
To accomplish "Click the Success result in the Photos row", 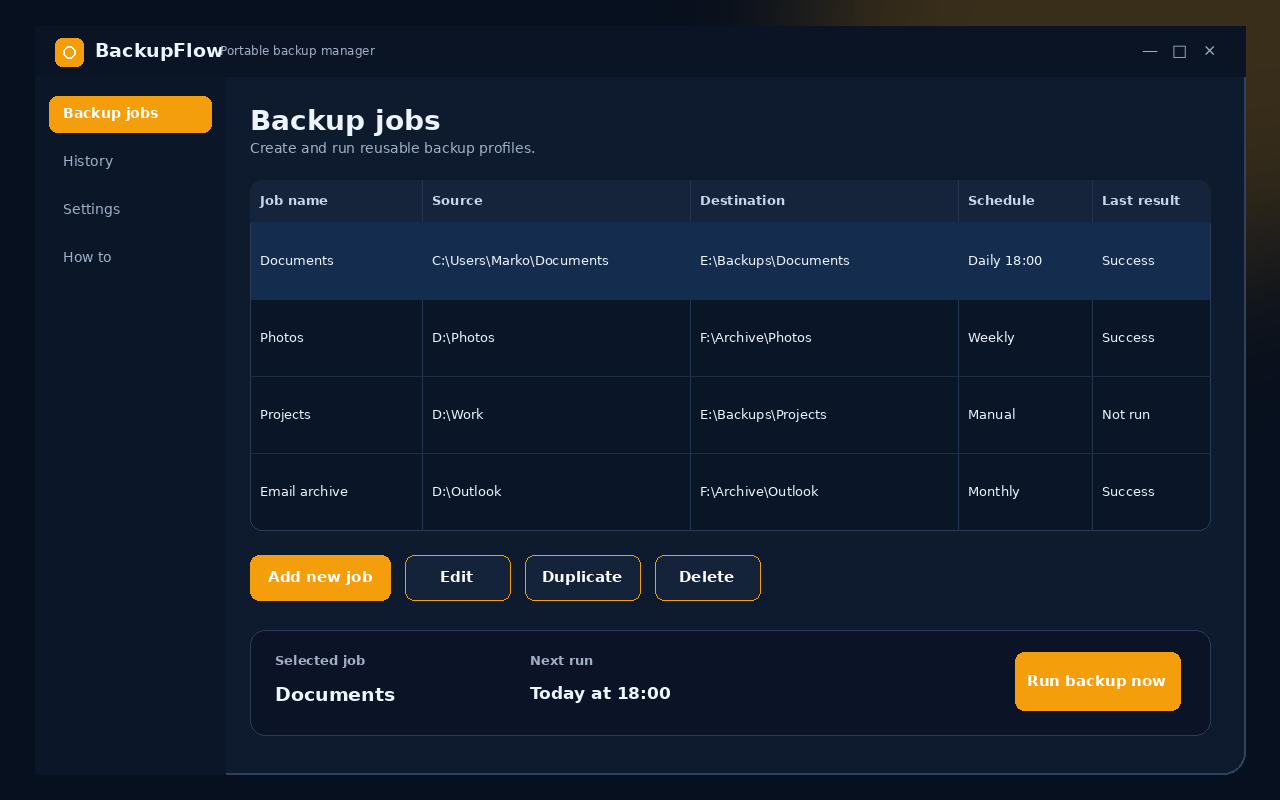I will 1151,338.
